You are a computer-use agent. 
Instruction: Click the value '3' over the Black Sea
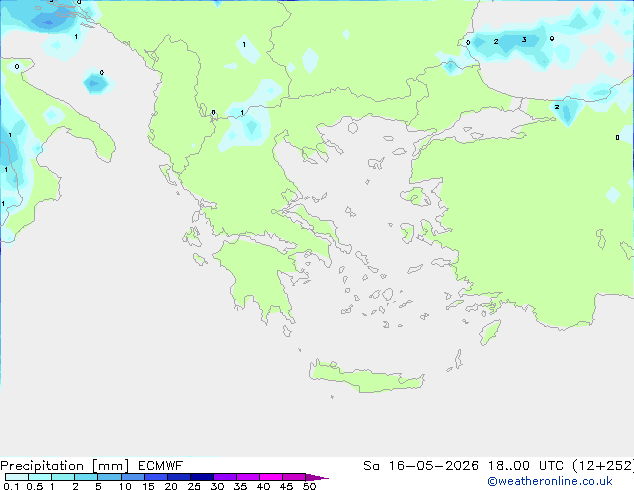524,40
